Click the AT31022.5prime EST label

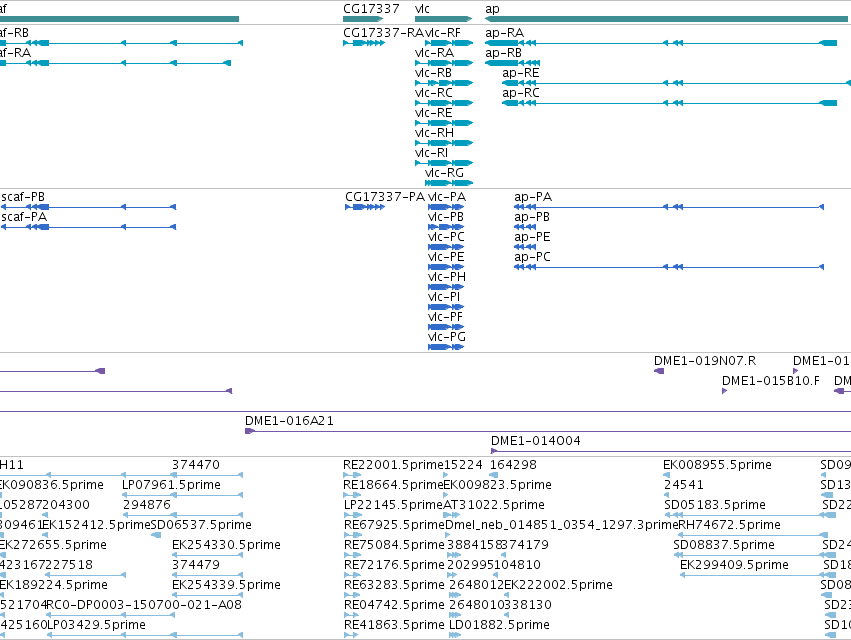(x=494, y=505)
